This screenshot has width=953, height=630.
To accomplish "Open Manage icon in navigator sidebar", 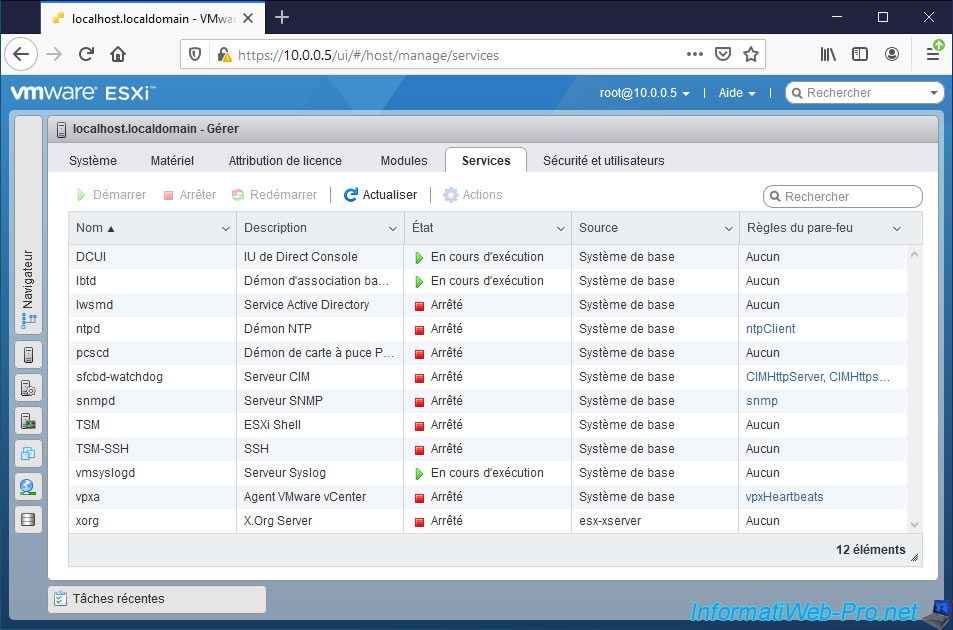I will pyautogui.click(x=28, y=388).
